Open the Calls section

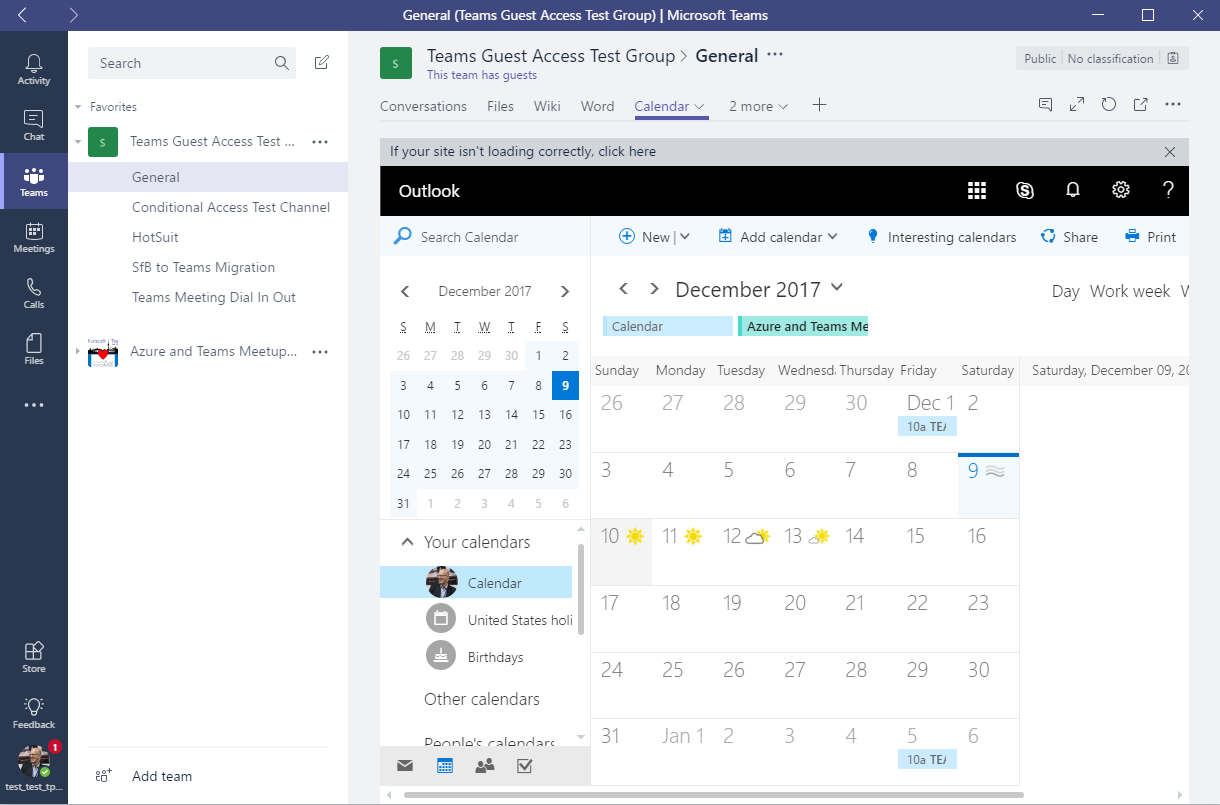pos(34,293)
